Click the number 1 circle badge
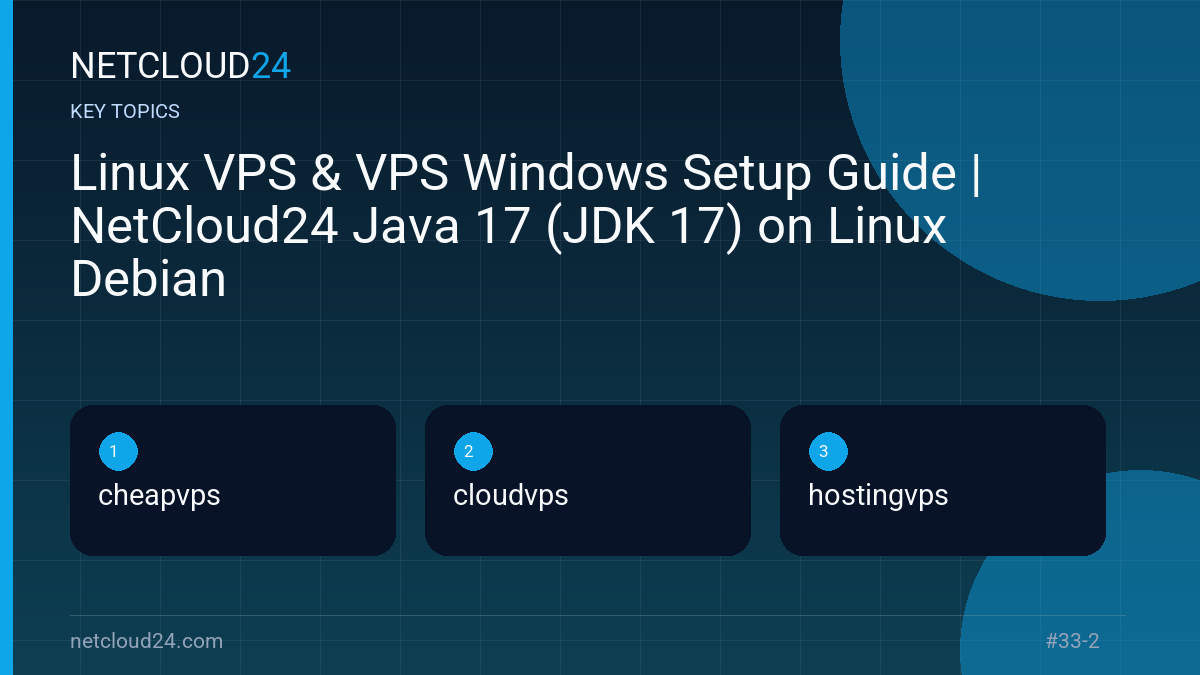The width and height of the screenshot is (1200, 675). 118,452
